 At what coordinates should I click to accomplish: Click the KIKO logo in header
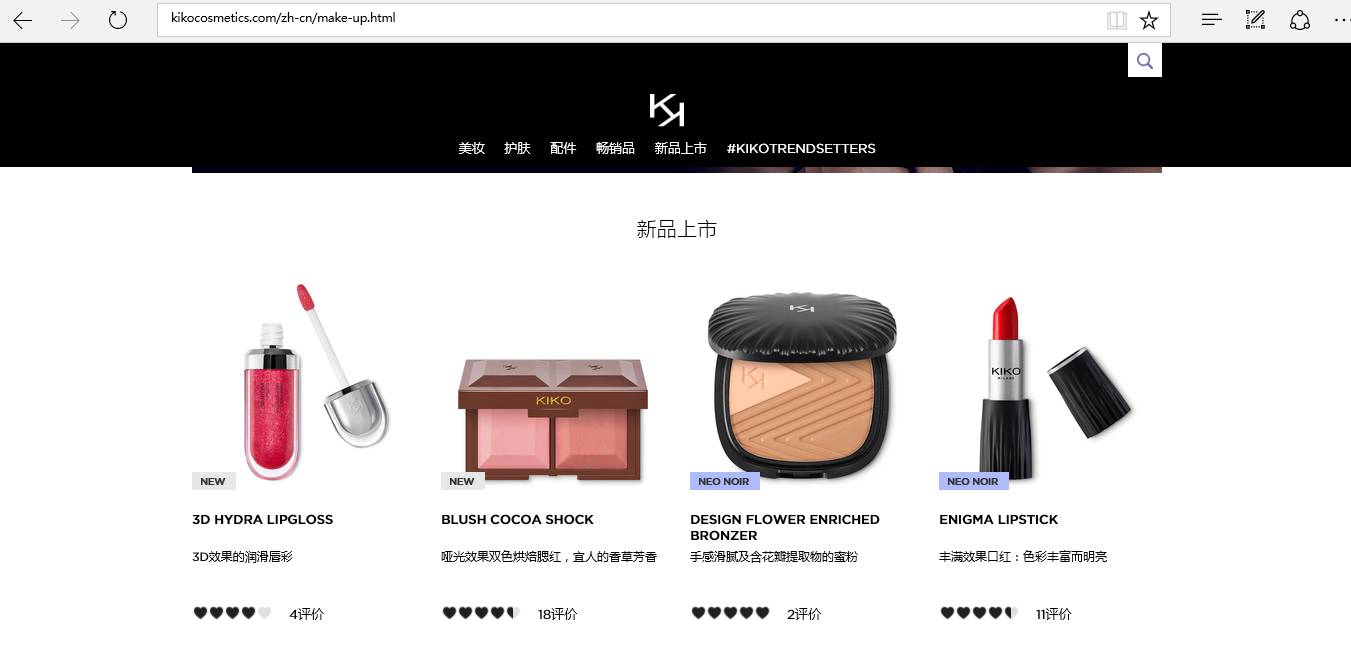666,109
